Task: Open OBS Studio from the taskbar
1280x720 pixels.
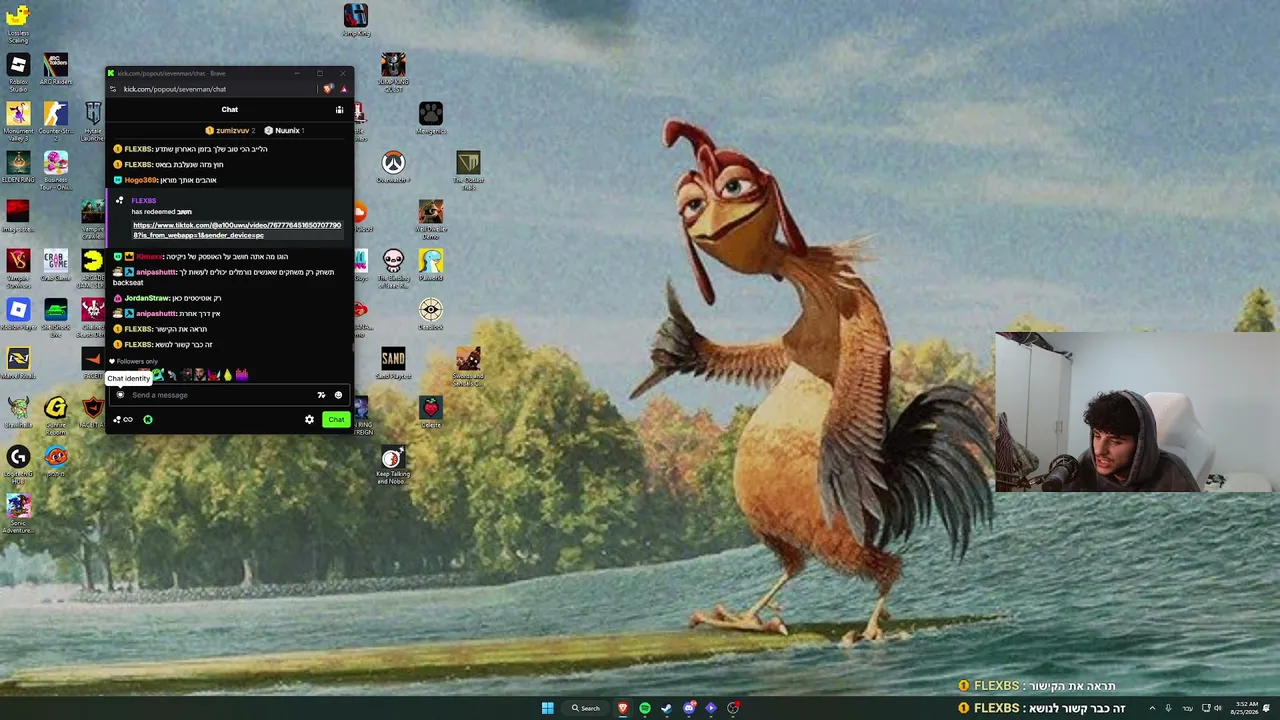Action: (733, 708)
